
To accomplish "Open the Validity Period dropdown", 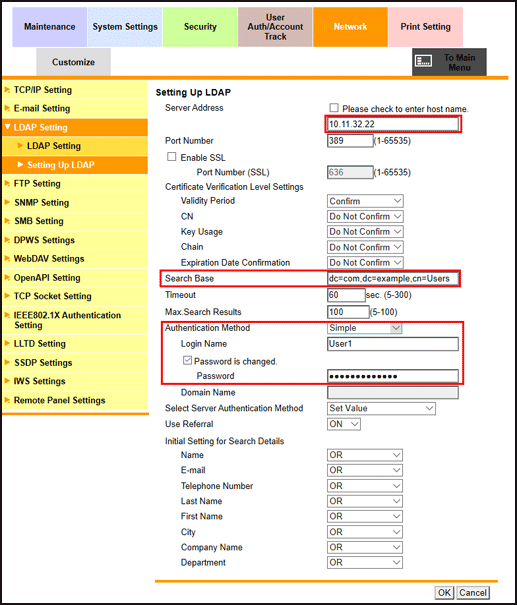I will (x=365, y=201).
